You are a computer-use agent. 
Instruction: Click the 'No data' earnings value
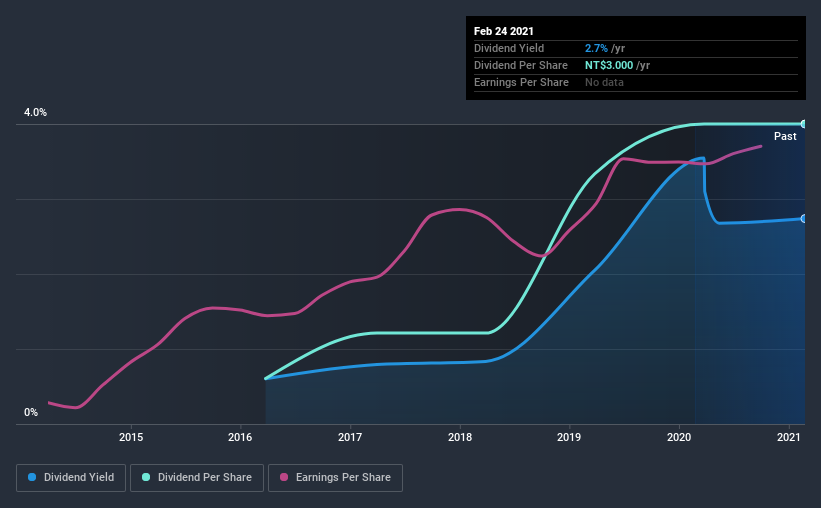(604, 82)
